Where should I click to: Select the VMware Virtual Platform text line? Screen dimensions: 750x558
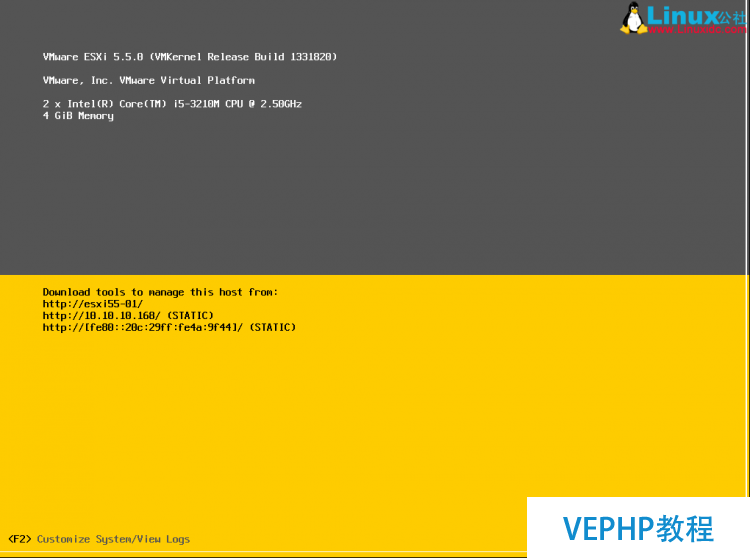[149, 80]
